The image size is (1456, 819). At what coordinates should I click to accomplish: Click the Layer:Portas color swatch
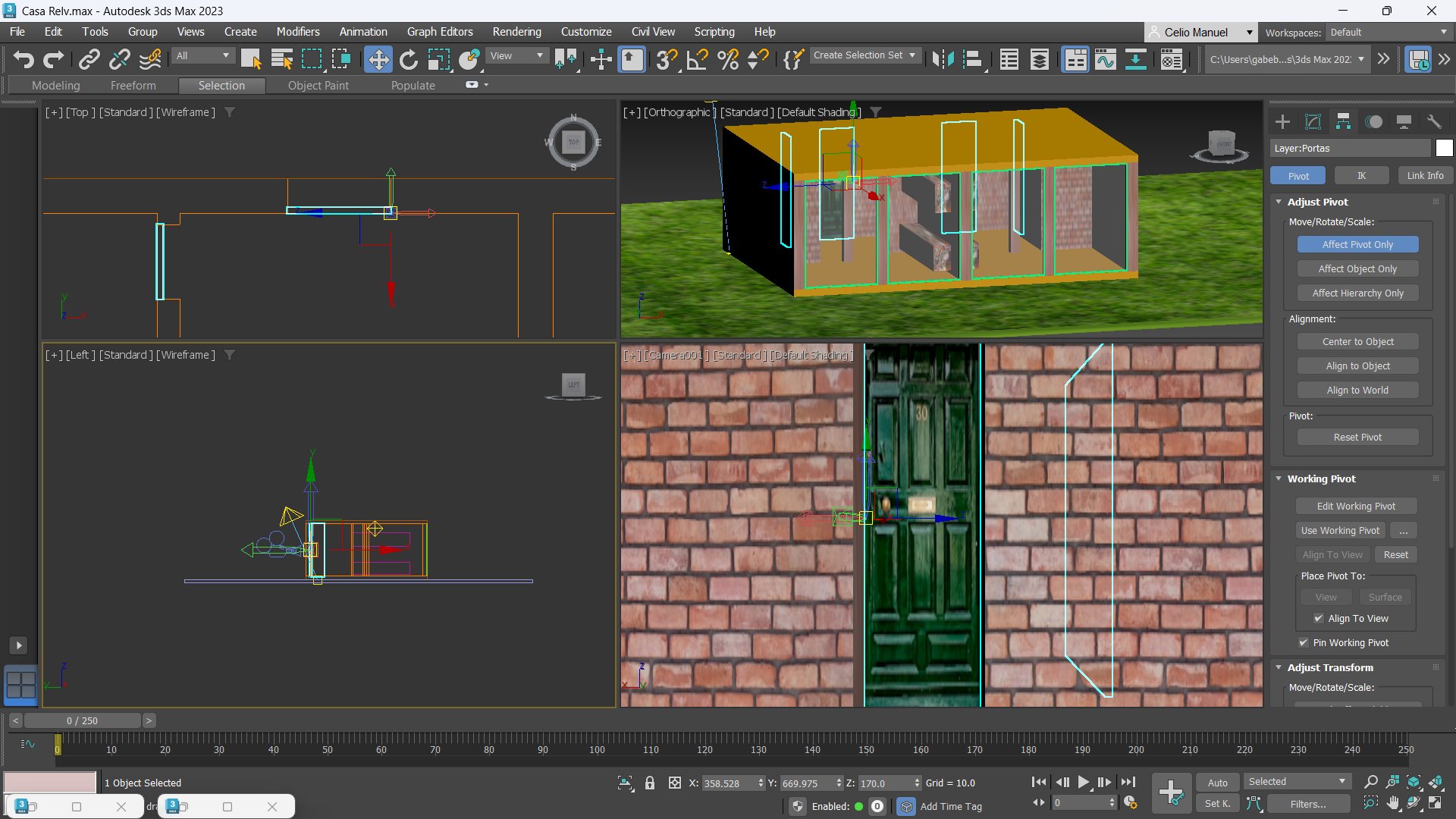coord(1445,148)
